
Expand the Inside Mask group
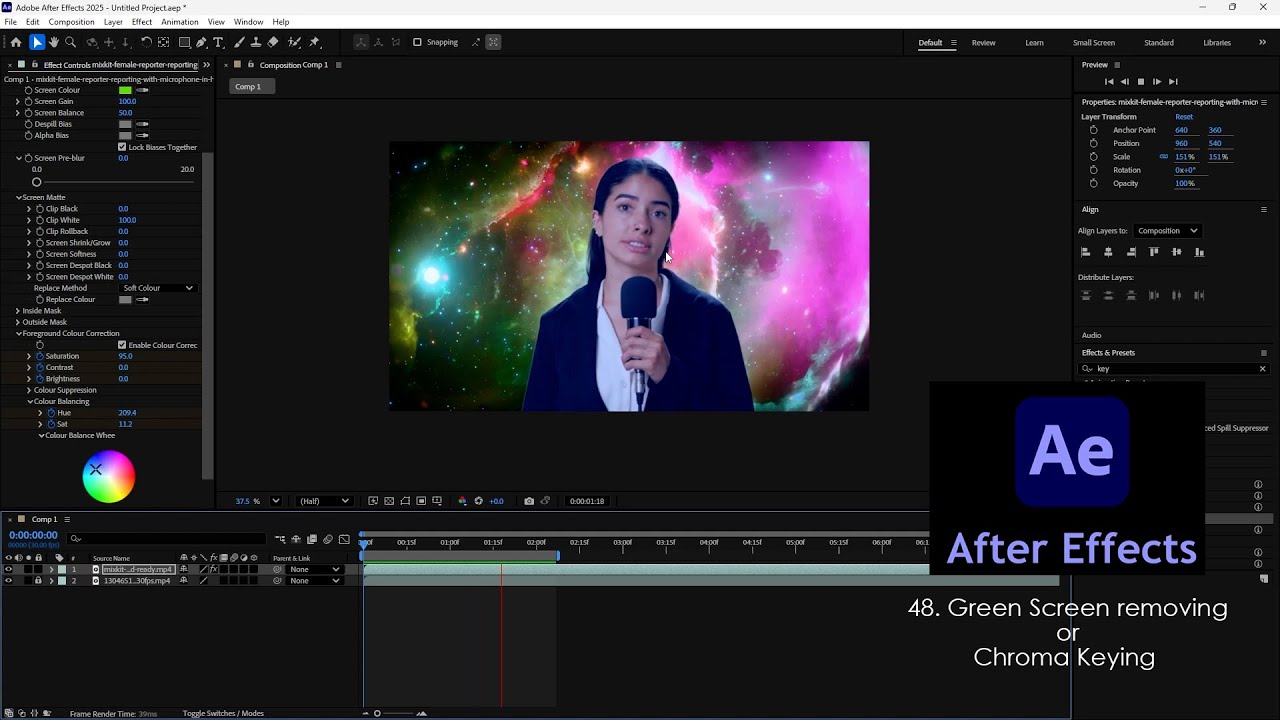coord(18,311)
